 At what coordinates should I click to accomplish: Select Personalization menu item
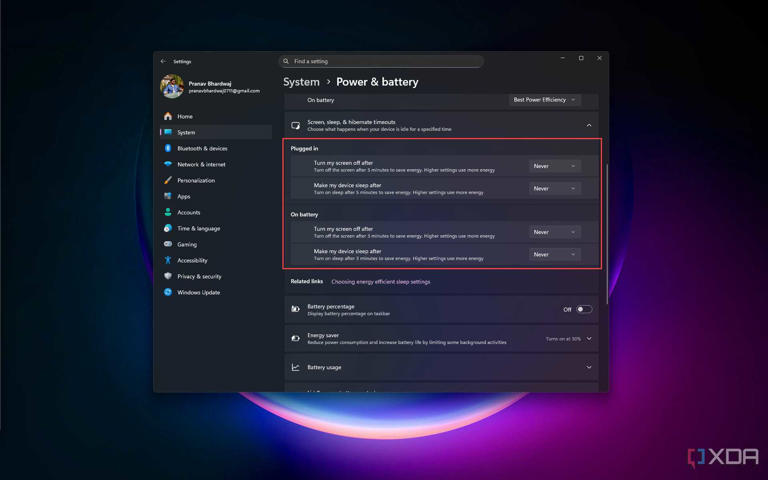click(x=216, y=180)
